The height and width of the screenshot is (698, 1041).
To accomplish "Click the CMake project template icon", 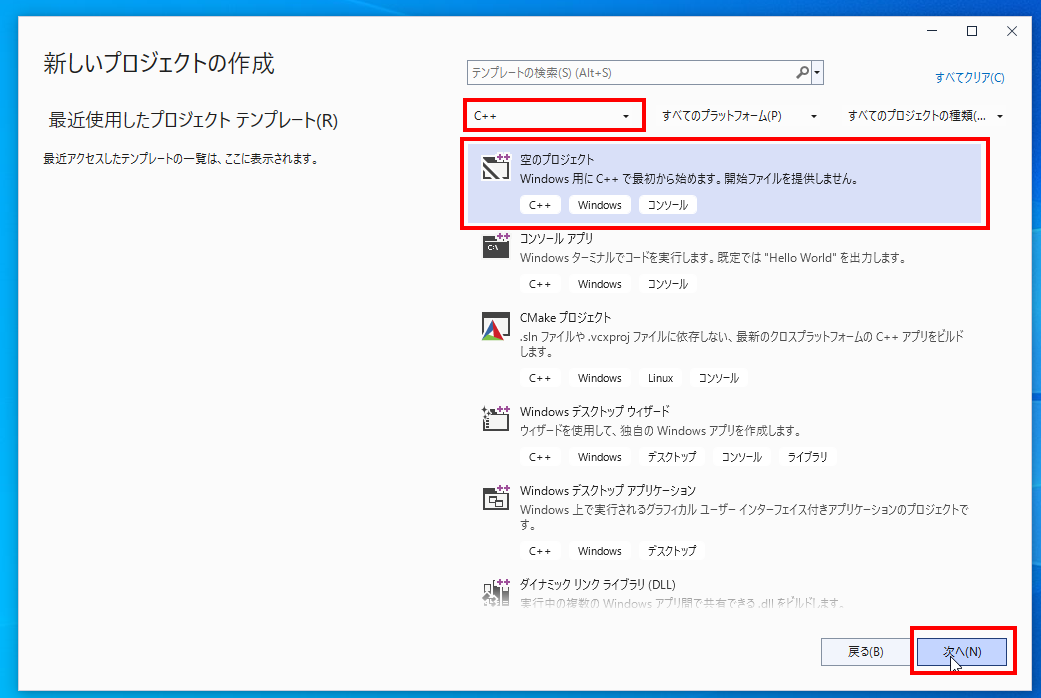I will [495, 326].
